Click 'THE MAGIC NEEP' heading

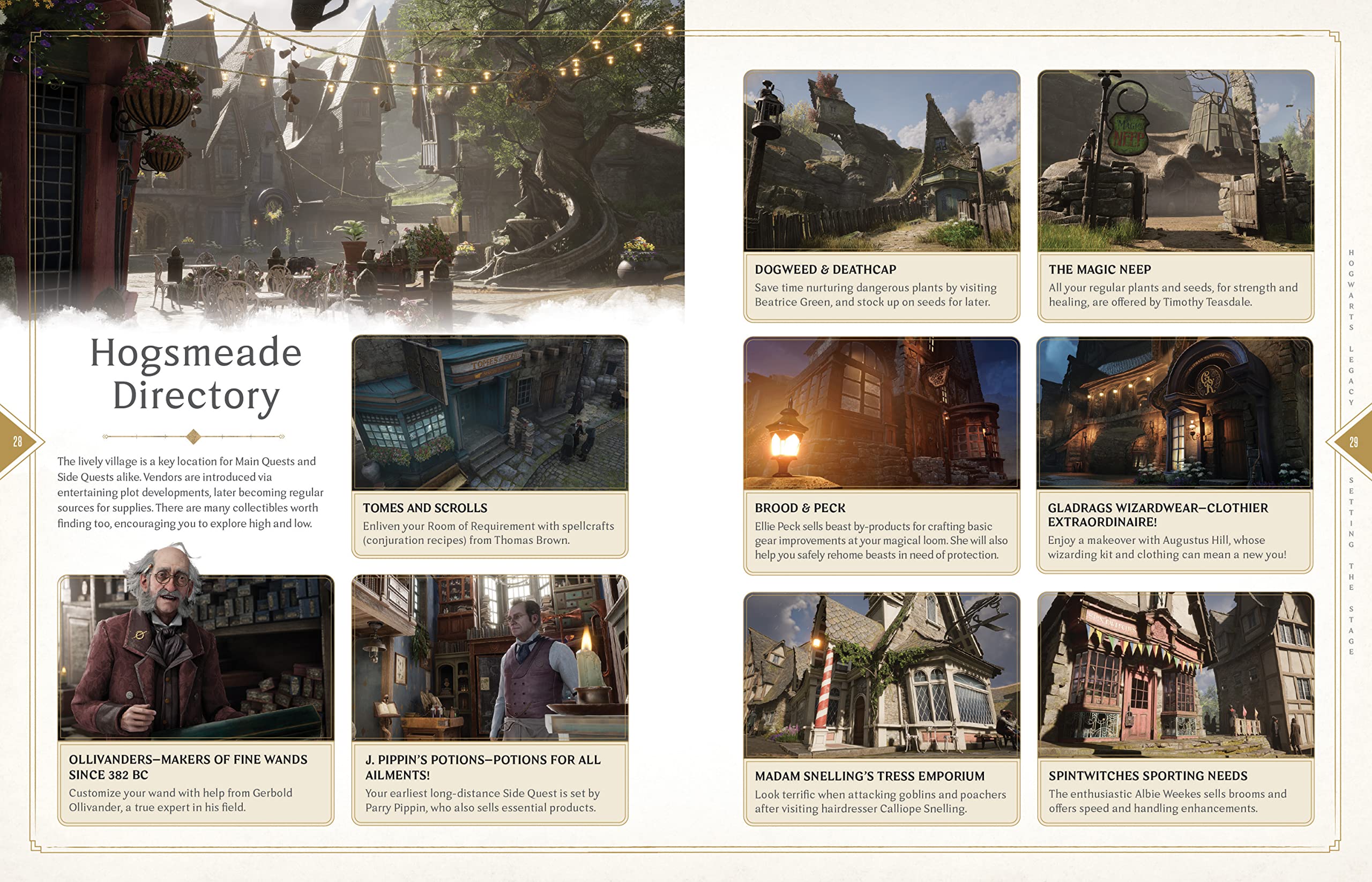pyautogui.click(x=1100, y=269)
